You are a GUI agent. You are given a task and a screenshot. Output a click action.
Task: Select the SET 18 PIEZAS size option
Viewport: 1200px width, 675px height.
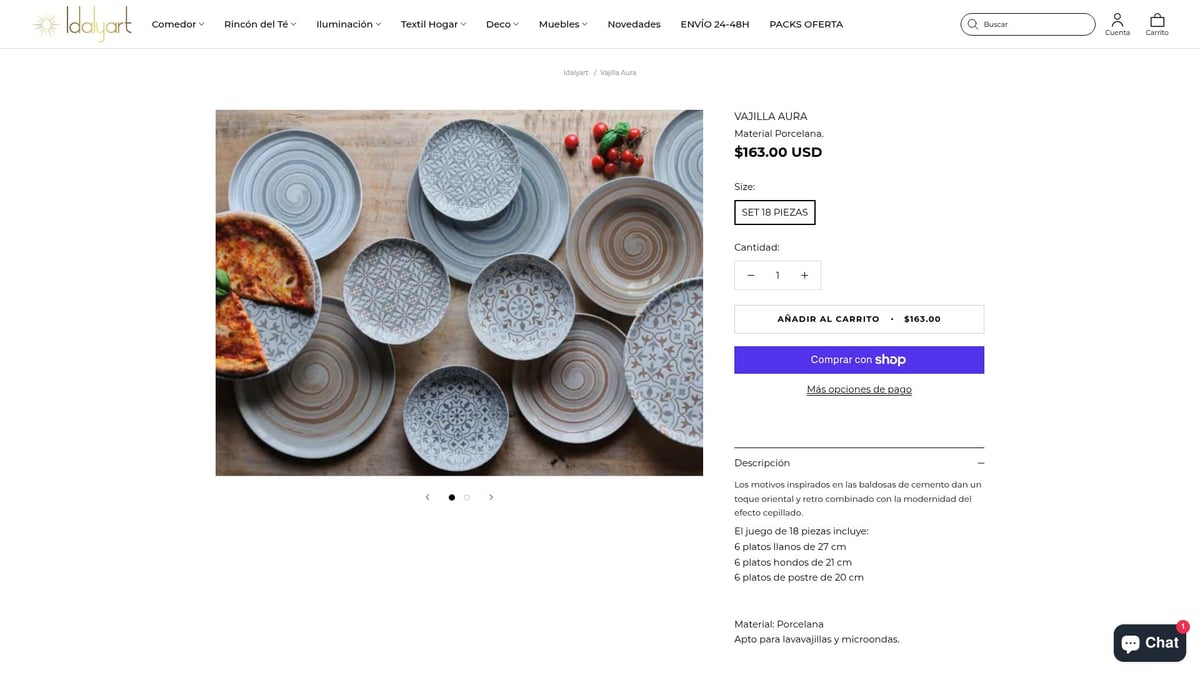click(775, 212)
